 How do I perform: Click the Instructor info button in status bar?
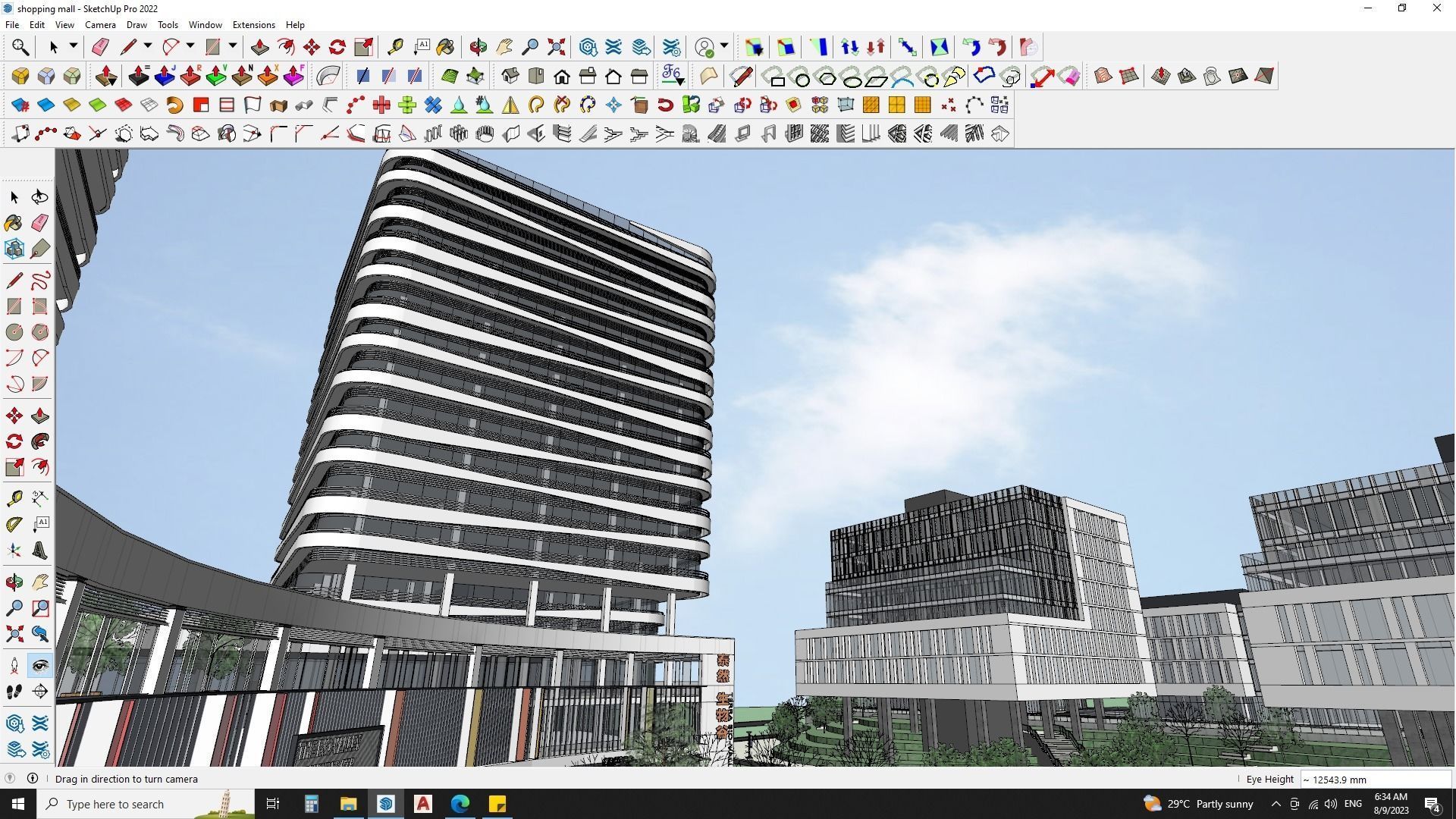coord(33,779)
